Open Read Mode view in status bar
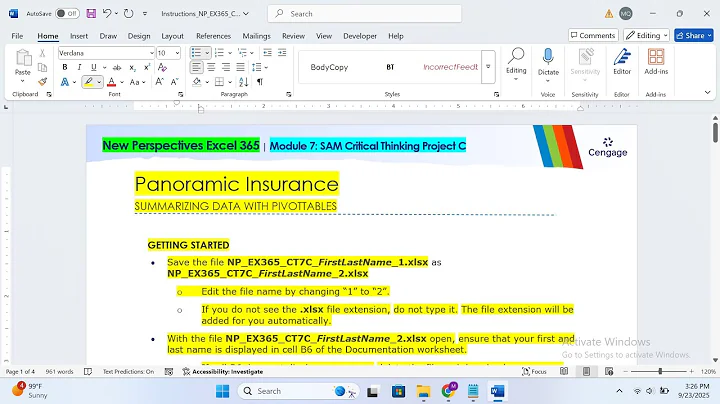This screenshot has height=404, width=720. (564, 371)
